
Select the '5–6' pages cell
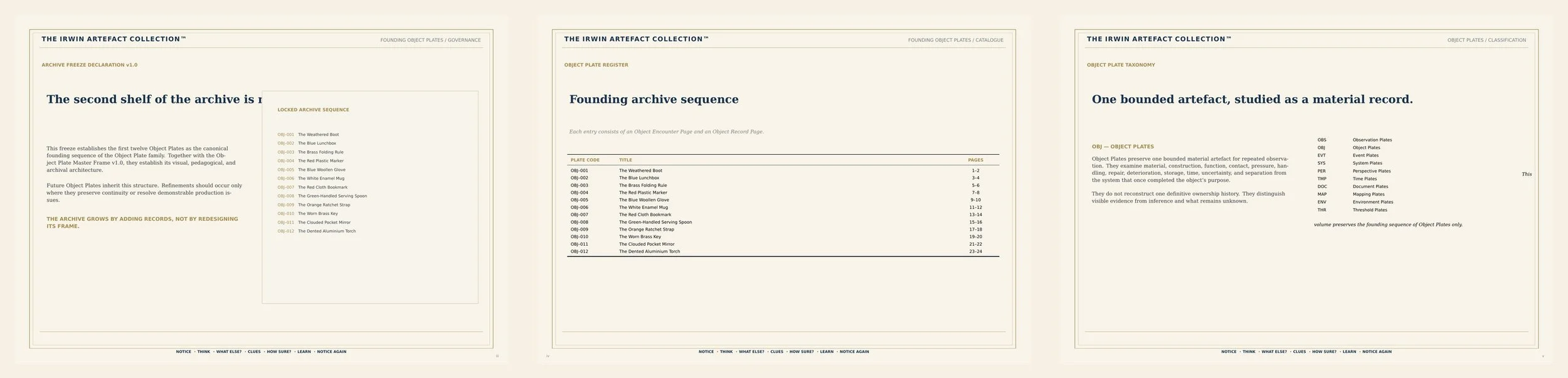(x=975, y=186)
